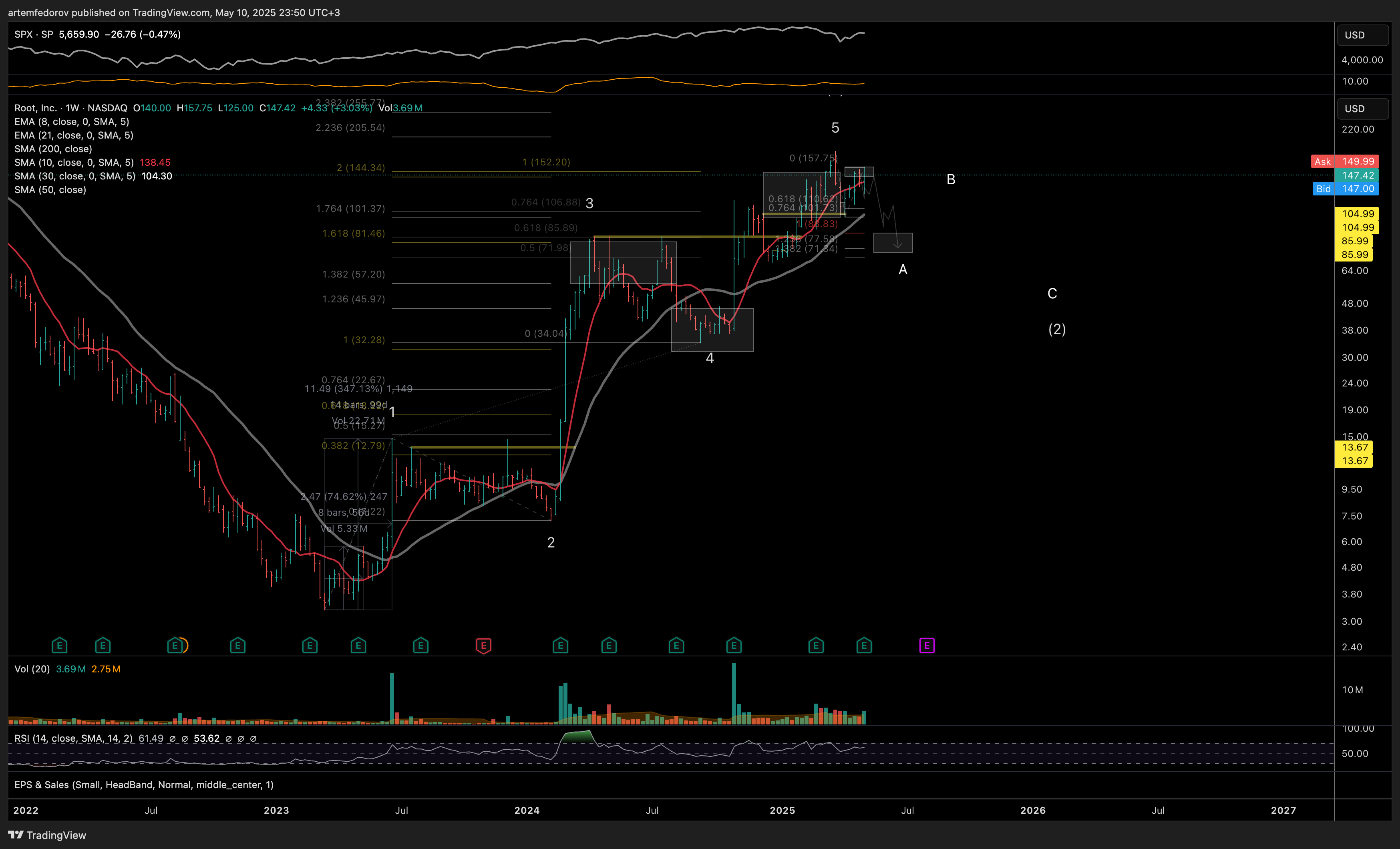Click the Fibonacci label 2 (144.34)

coord(361,168)
